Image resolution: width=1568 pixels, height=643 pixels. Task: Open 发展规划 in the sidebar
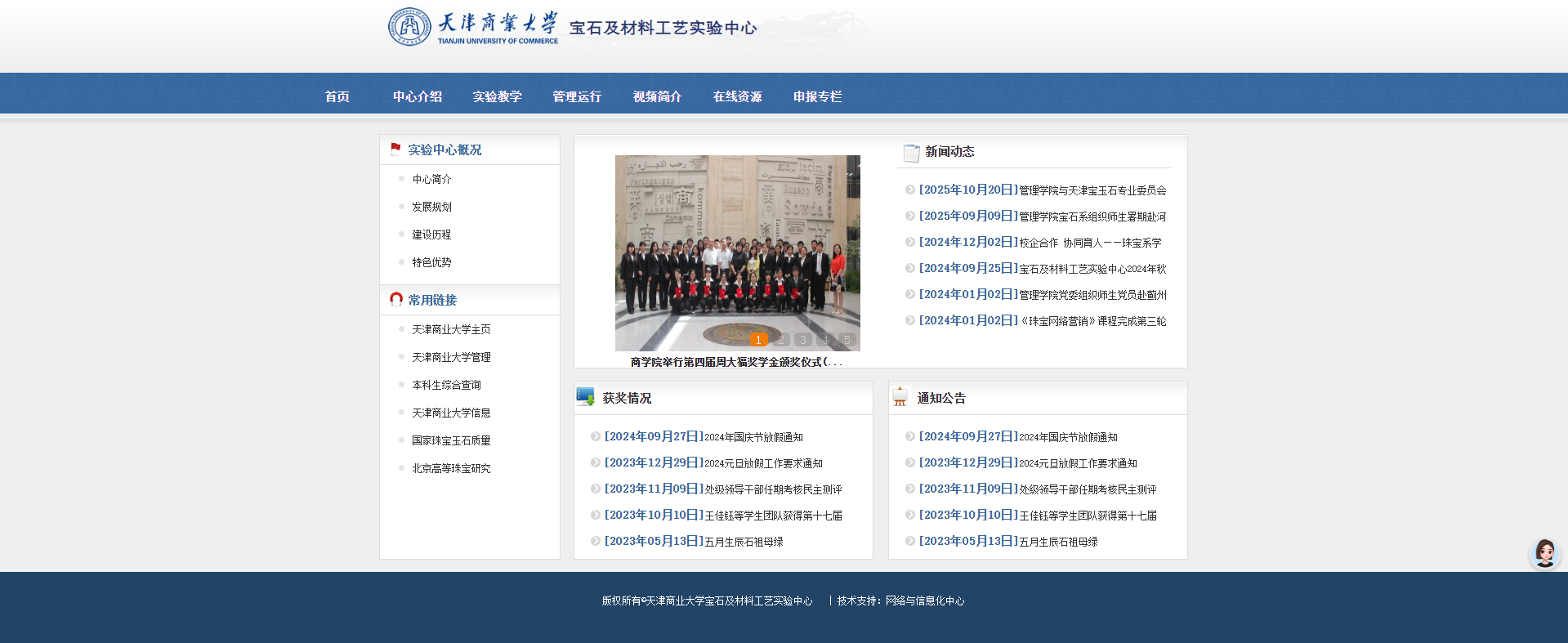click(431, 207)
